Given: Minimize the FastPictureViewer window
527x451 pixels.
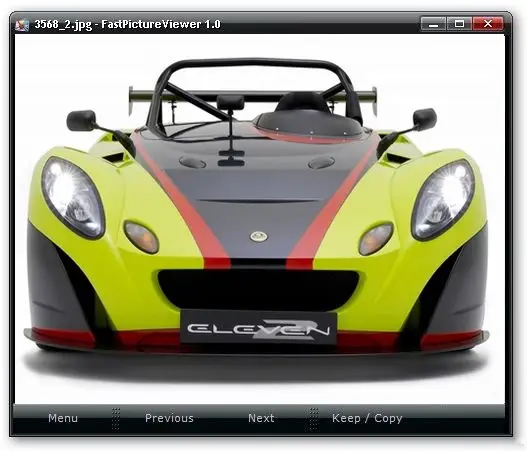Looking at the screenshot, I should [x=433, y=24].
